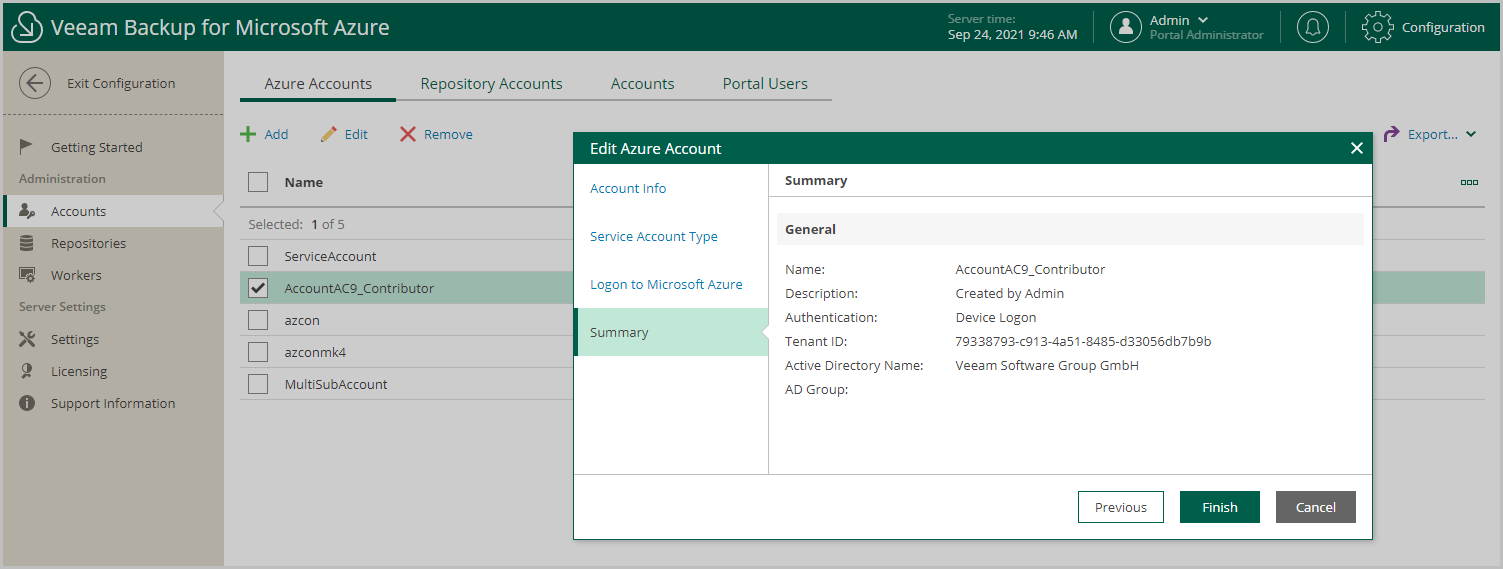The image size is (1503, 569).
Task: Open Configuration via the gear icon
Action: (1378, 27)
